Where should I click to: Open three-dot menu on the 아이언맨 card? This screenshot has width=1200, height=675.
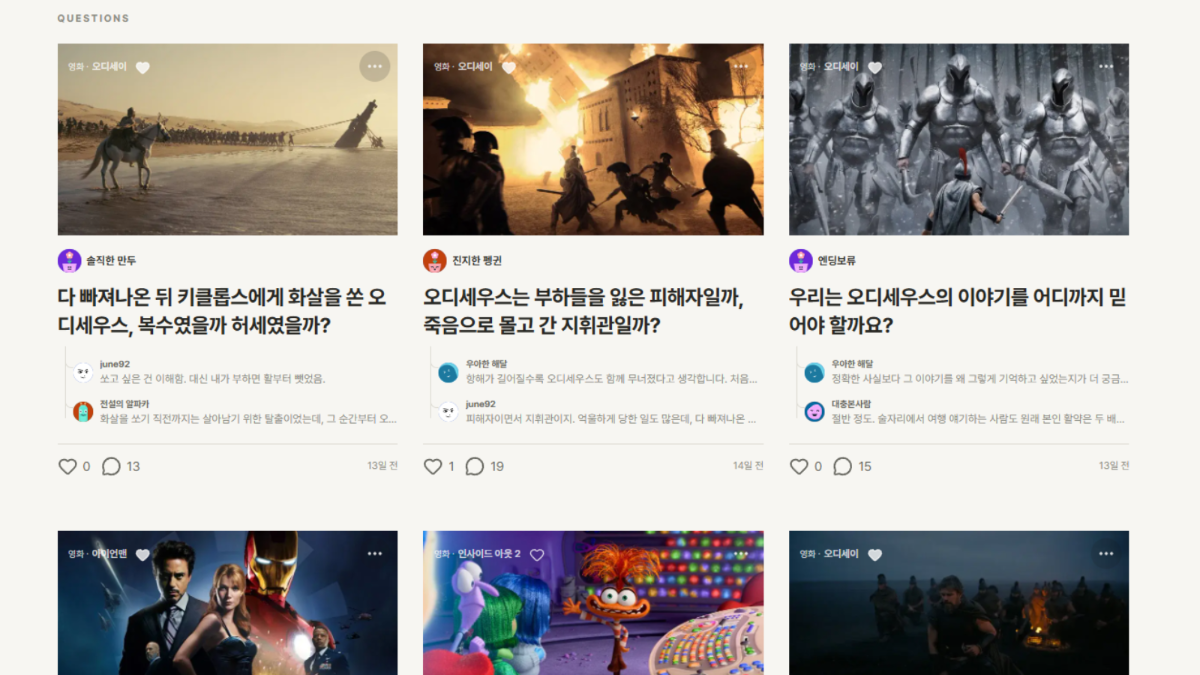(375, 553)
